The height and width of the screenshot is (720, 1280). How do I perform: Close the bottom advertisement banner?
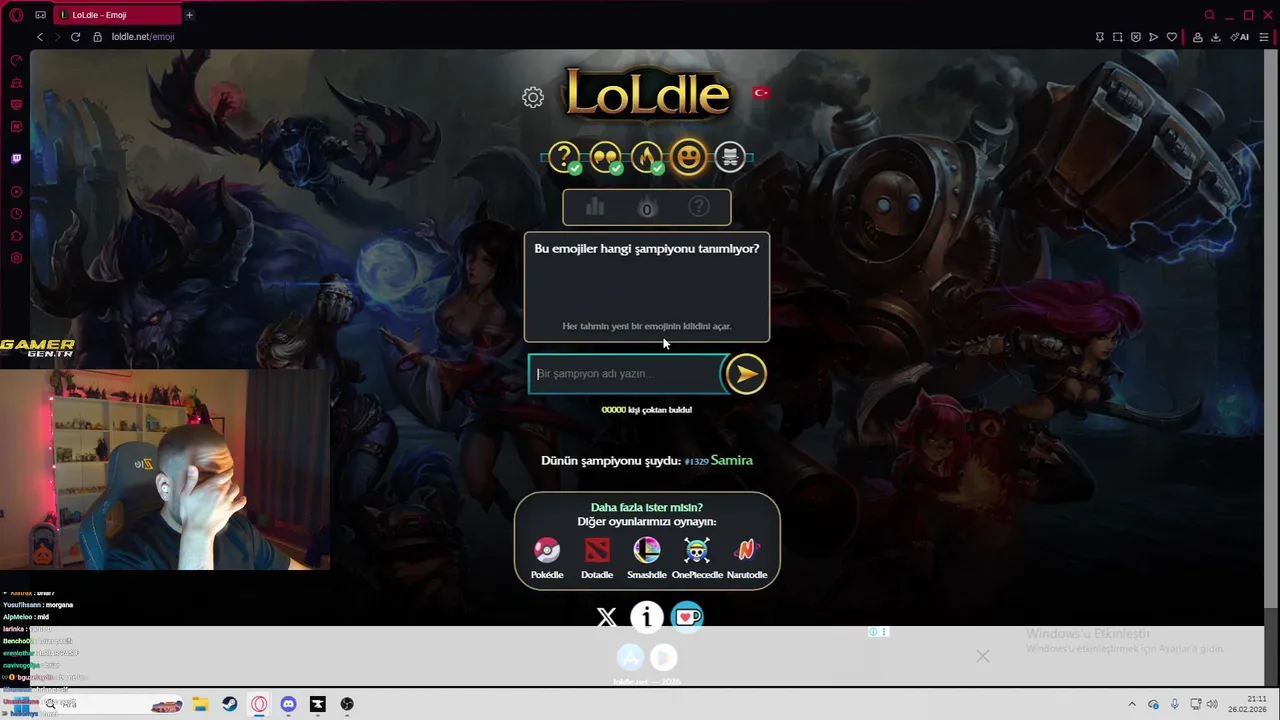(983, 656)
